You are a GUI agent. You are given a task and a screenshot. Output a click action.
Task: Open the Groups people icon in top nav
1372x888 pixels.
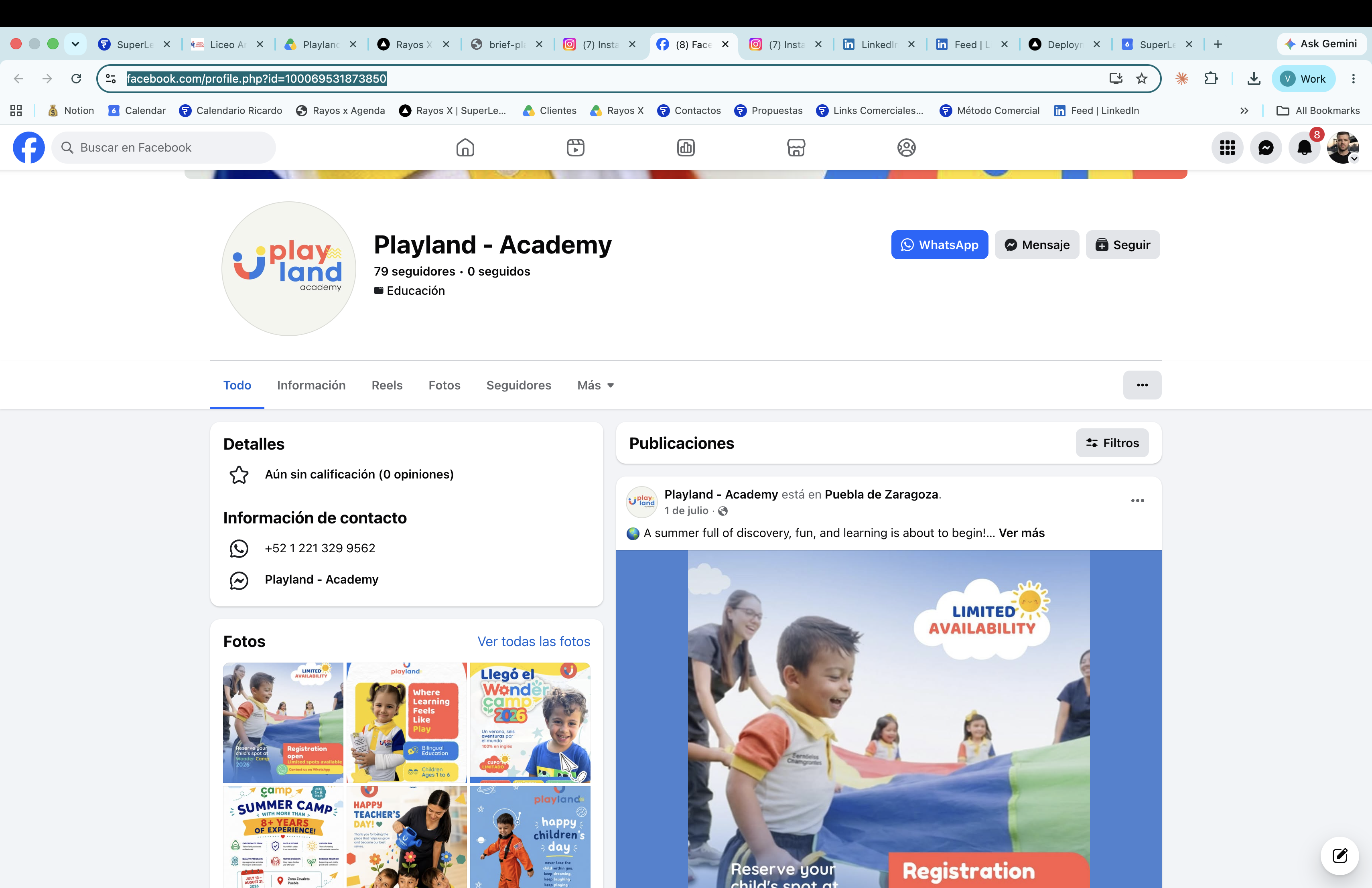click(906, 148)
